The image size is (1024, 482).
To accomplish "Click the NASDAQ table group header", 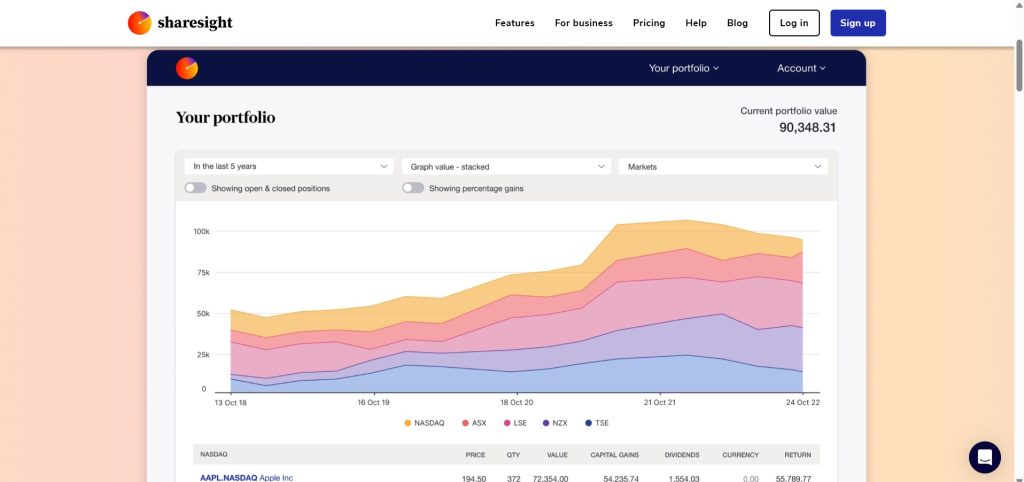I will coord(214,455).
